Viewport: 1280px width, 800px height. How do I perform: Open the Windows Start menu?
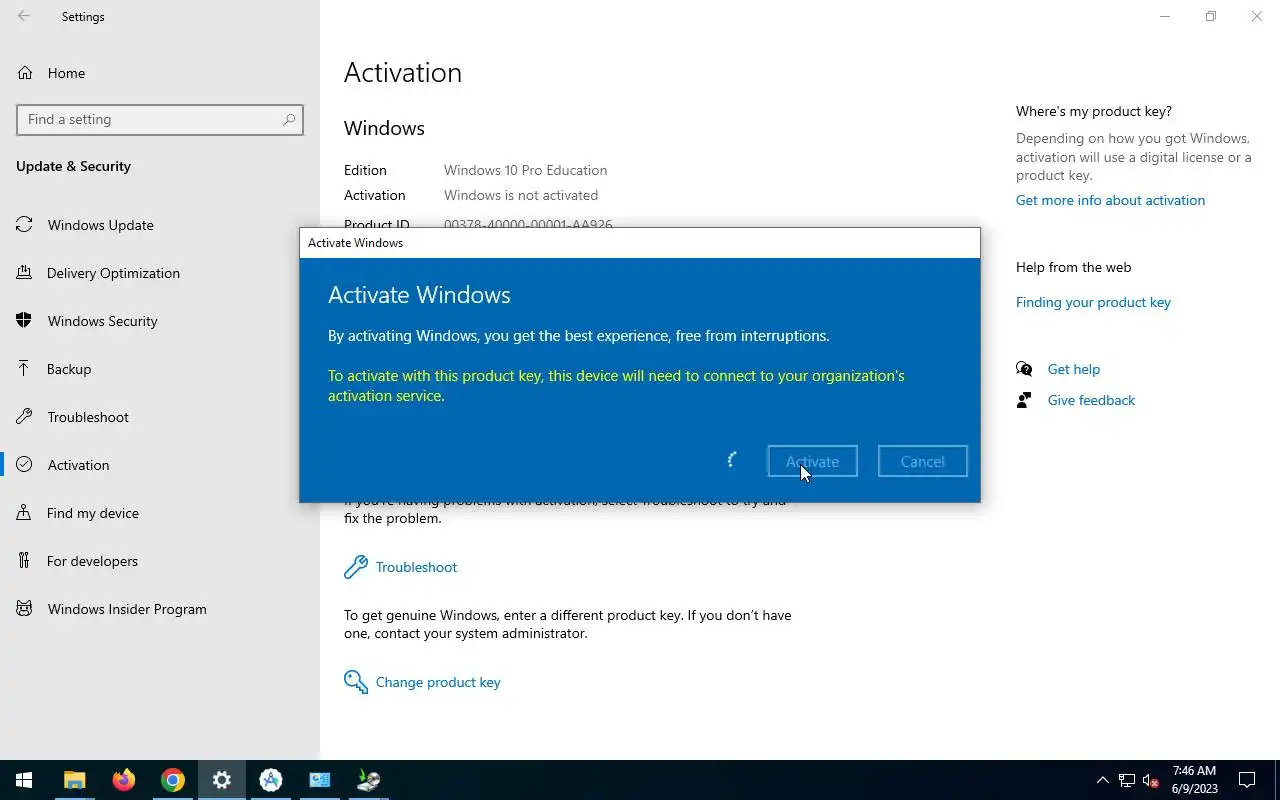click(24, 780)
